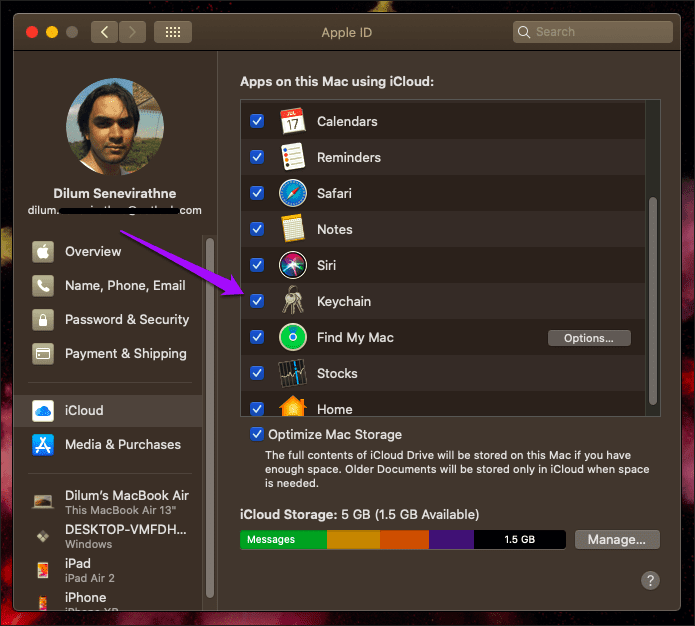The width and height of the screenshot is (695, 626).
Task: Click the Apple logo icon beside Overview
Action: (43, 252)
